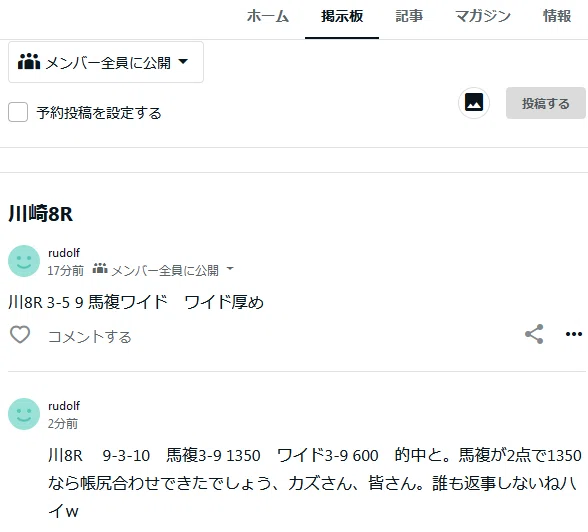Screen dimensions: 588x532
Task: Open the 記事 tab
Action: pyautogui.click(x=409, y=16)
